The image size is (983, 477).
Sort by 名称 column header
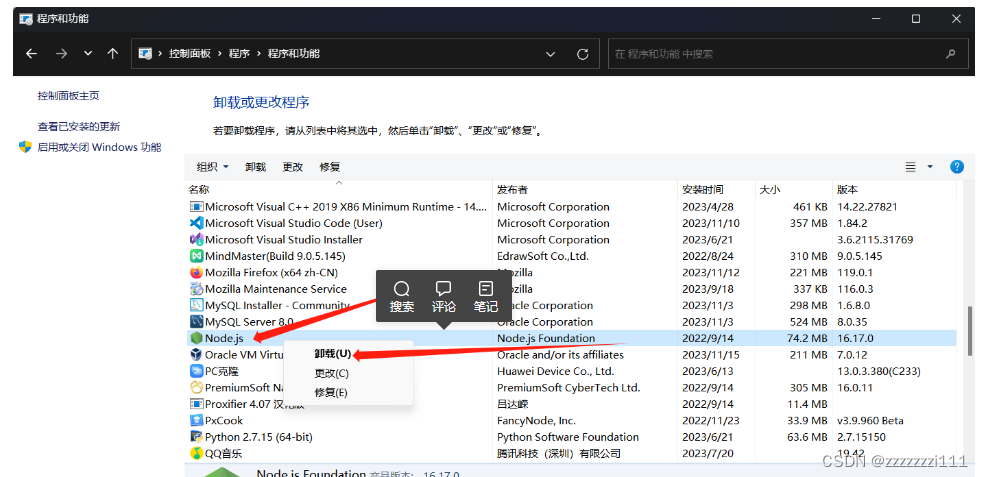coord(199,189)
